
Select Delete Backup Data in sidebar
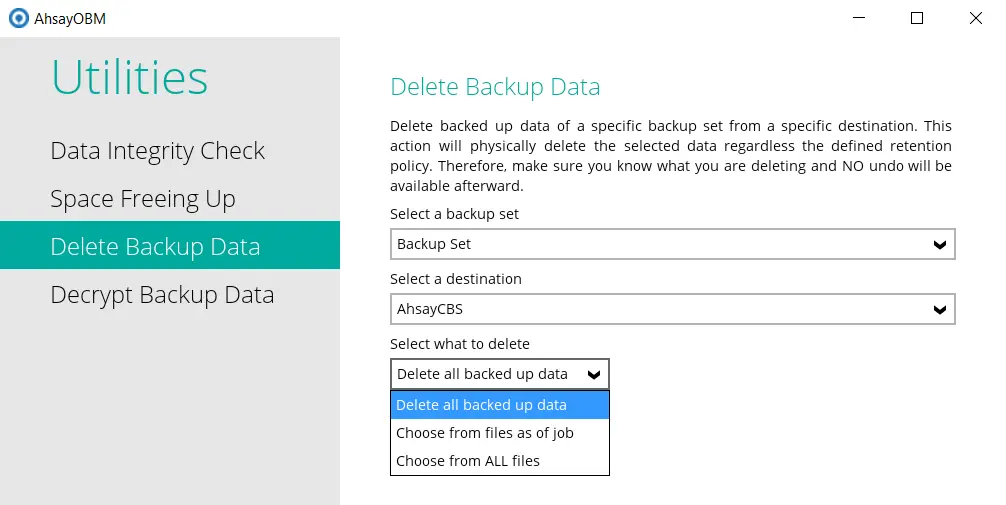(169, 245)
